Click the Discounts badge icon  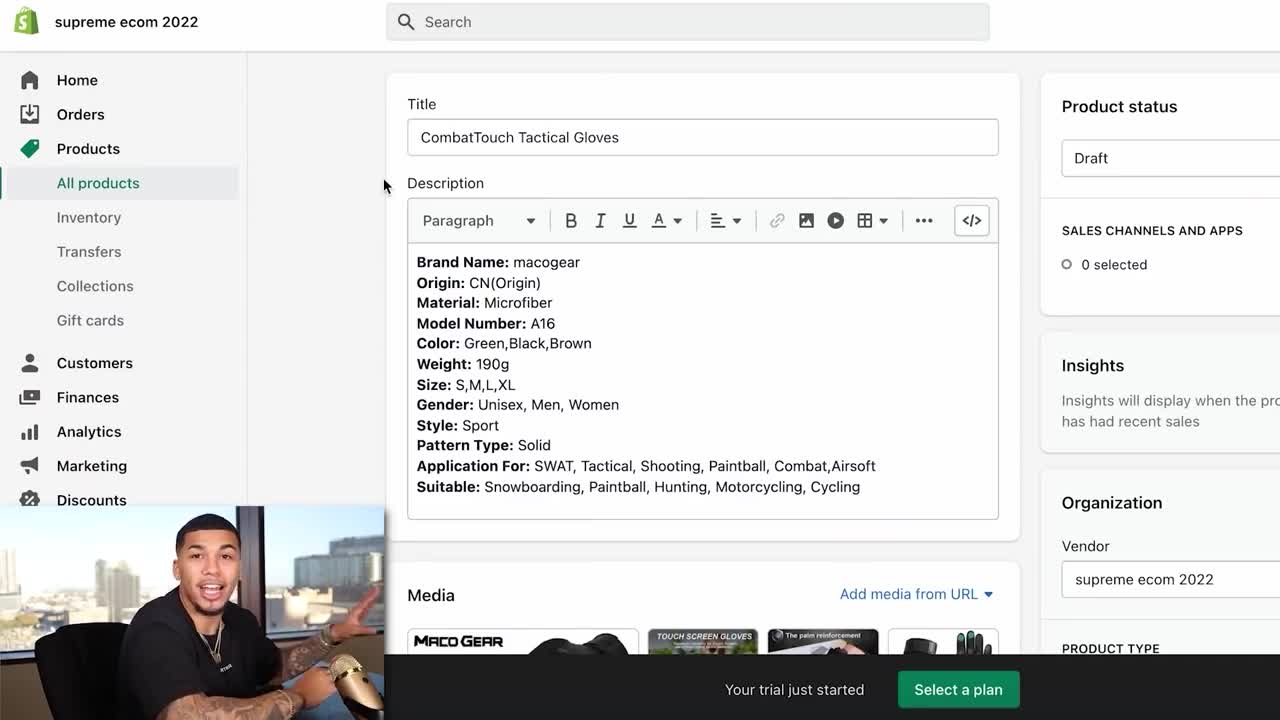click(30, 499)
